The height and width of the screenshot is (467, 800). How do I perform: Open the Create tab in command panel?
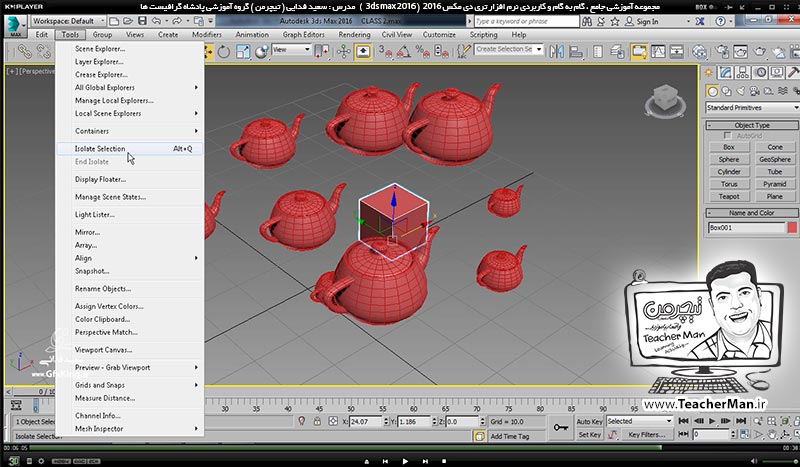709,72
